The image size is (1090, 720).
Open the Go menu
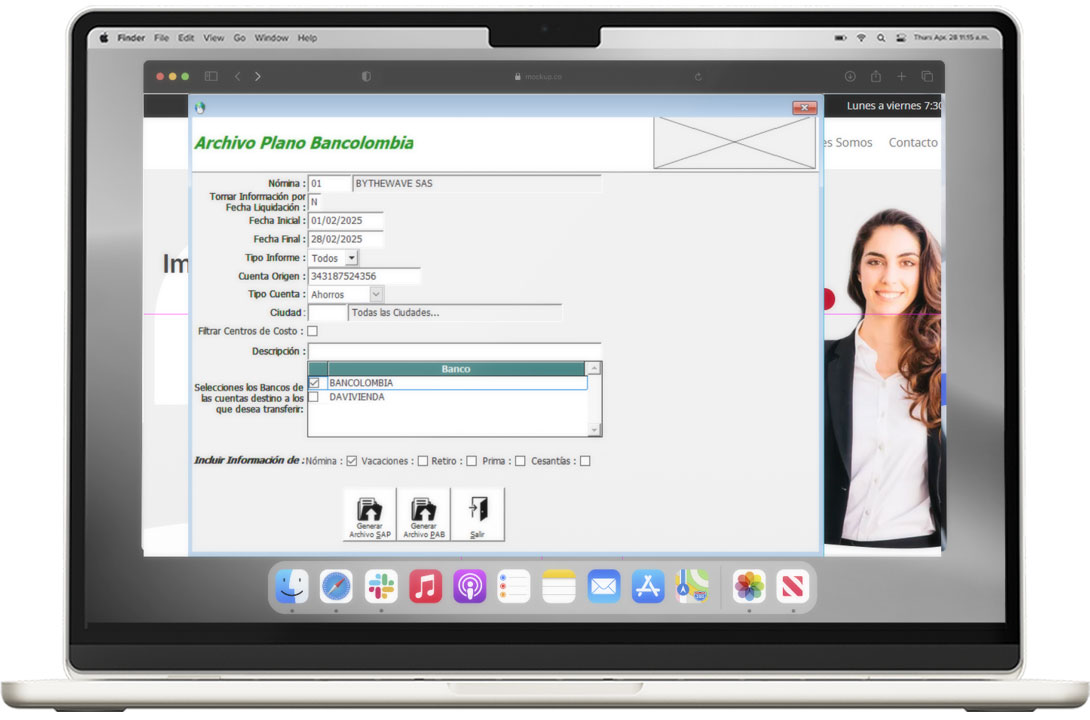click(240, 38)
